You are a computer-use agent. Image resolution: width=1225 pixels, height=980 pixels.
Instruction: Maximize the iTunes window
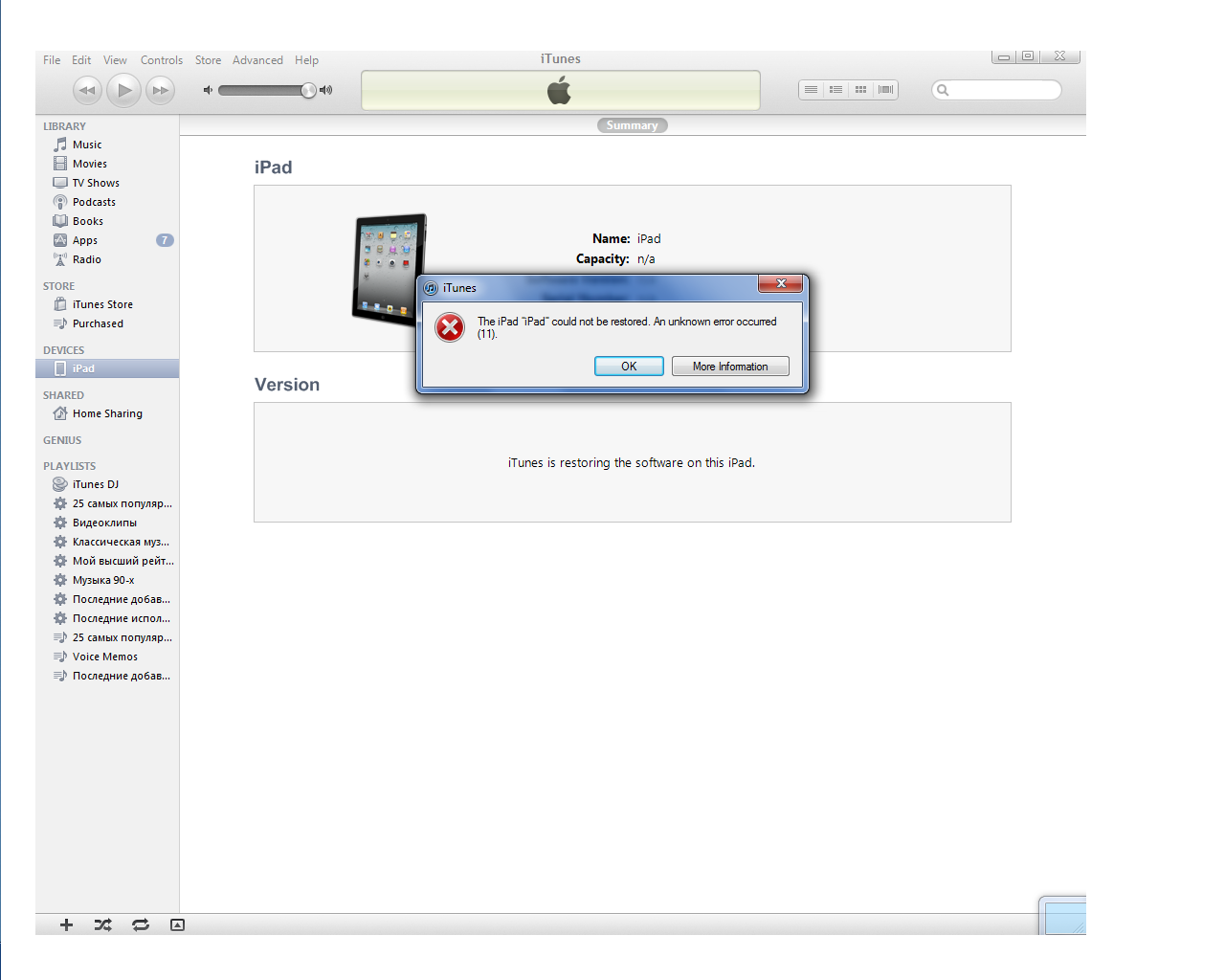click(1027, 56)
